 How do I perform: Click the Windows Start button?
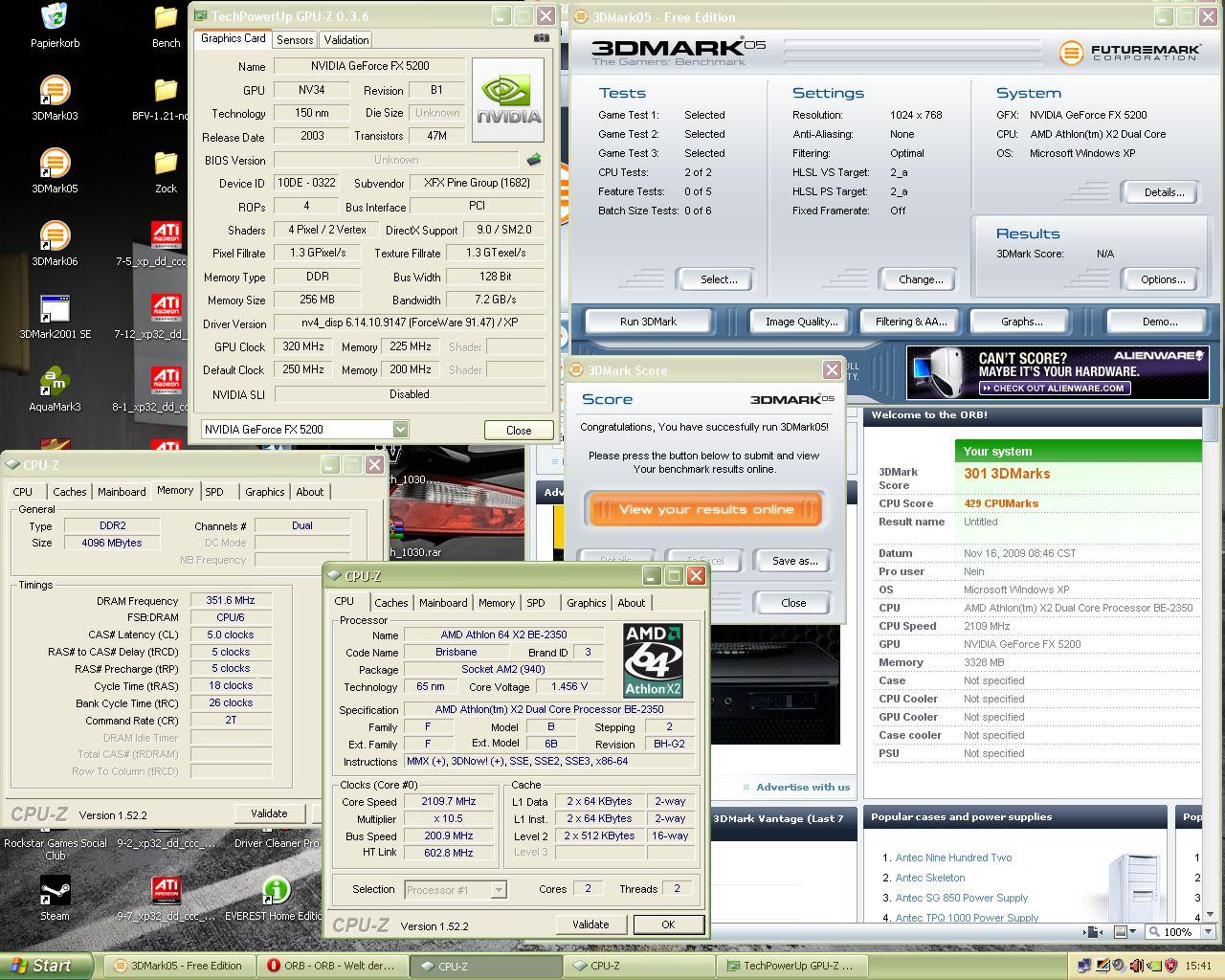coord(46,966)
